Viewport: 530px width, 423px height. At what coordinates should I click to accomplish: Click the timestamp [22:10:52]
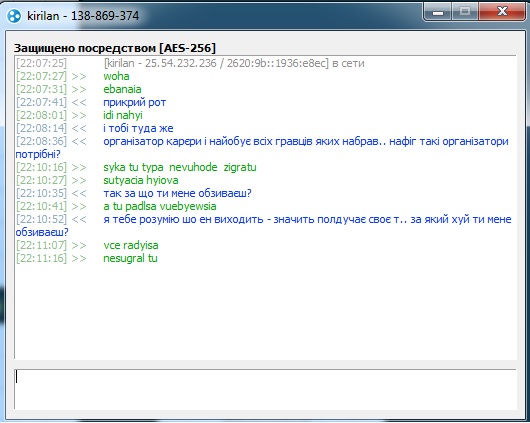tap(42, 219)
